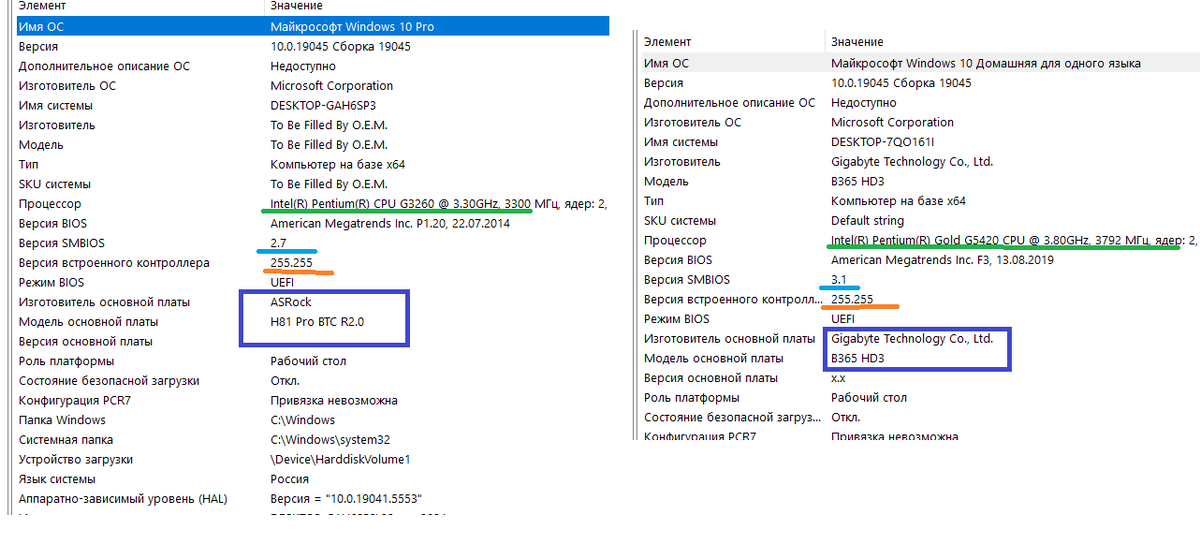Image resolution: width=1200 pixels, height=559 pixels.
Task: Click the truncated 'Состояние безопасной загруз...' label
Action: [730, 417]
